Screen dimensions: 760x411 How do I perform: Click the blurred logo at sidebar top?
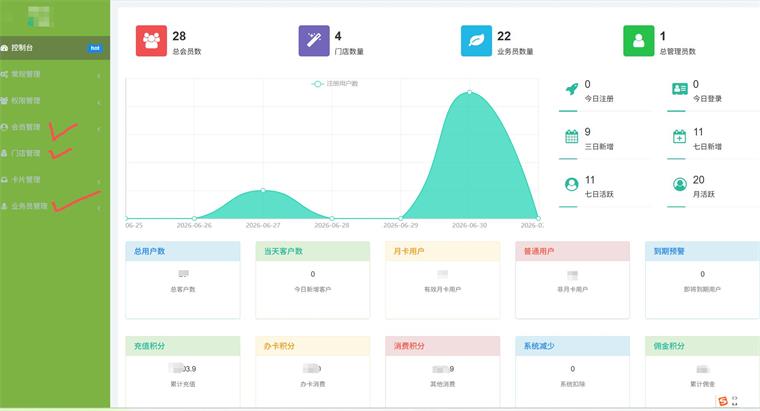click(40, 17)
